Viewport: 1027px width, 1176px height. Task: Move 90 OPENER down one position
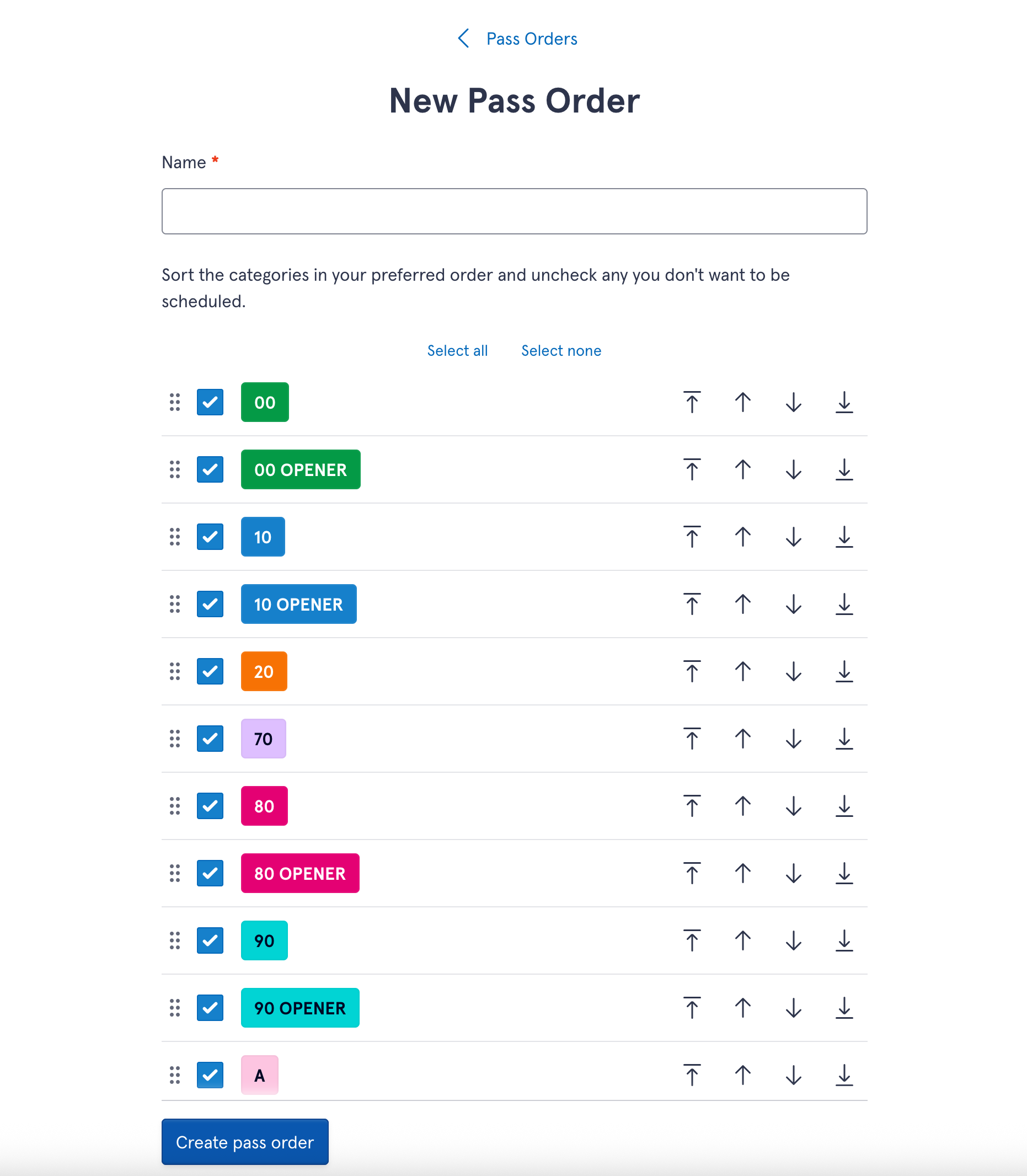[793, 1008]
